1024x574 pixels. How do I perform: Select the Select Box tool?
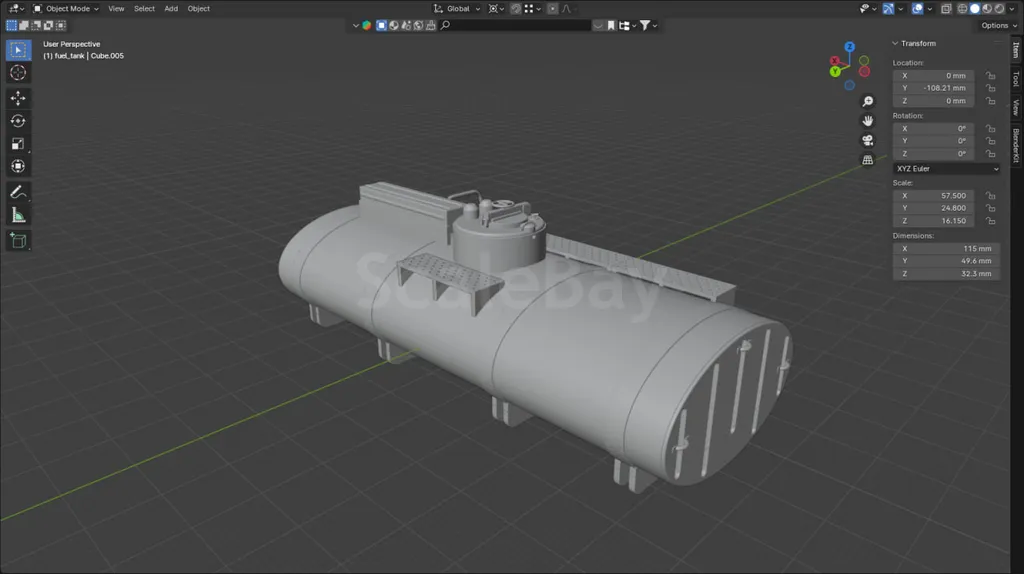coord(18,50)
